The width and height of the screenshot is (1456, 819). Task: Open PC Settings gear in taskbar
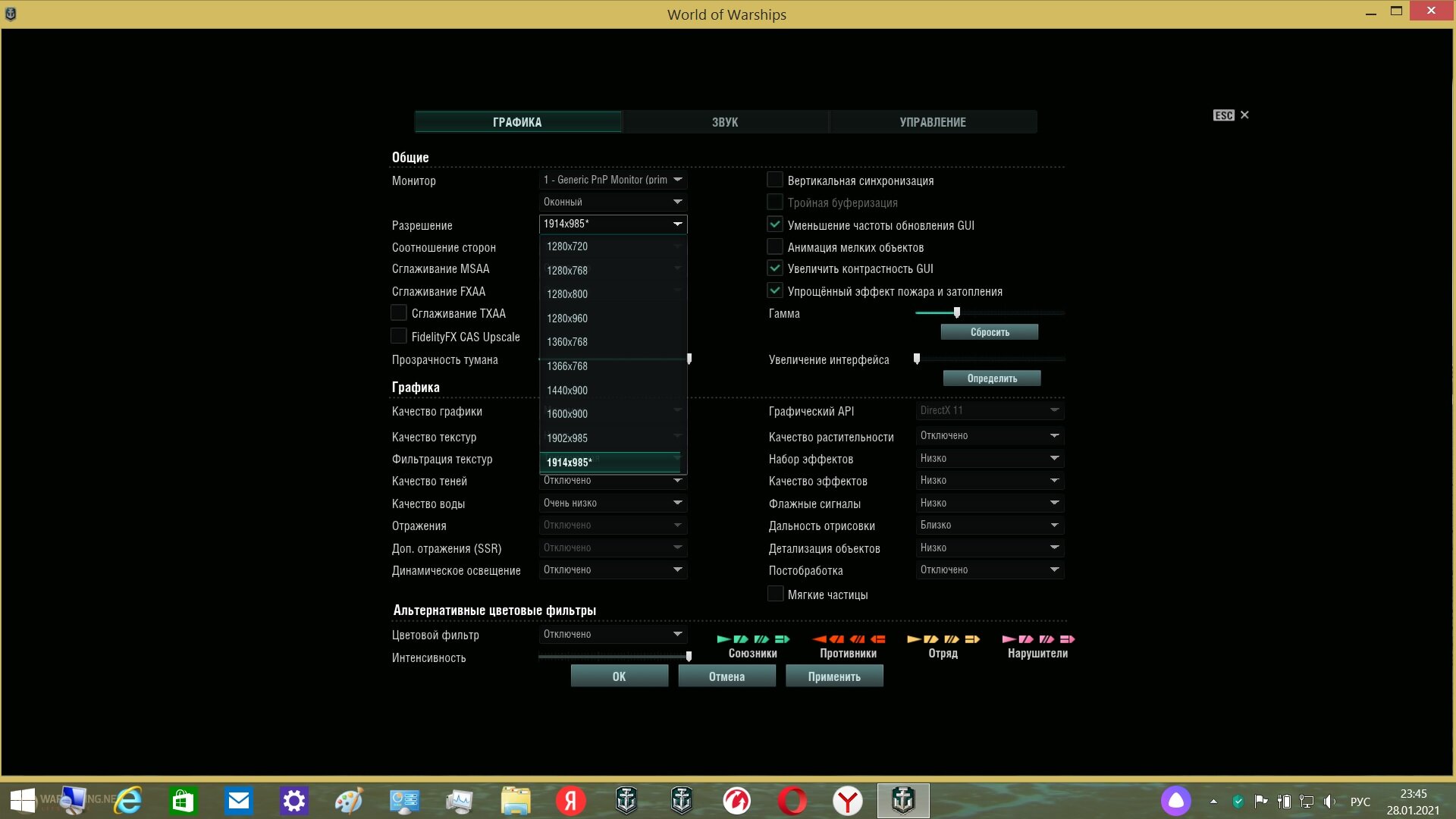(294, 801)
